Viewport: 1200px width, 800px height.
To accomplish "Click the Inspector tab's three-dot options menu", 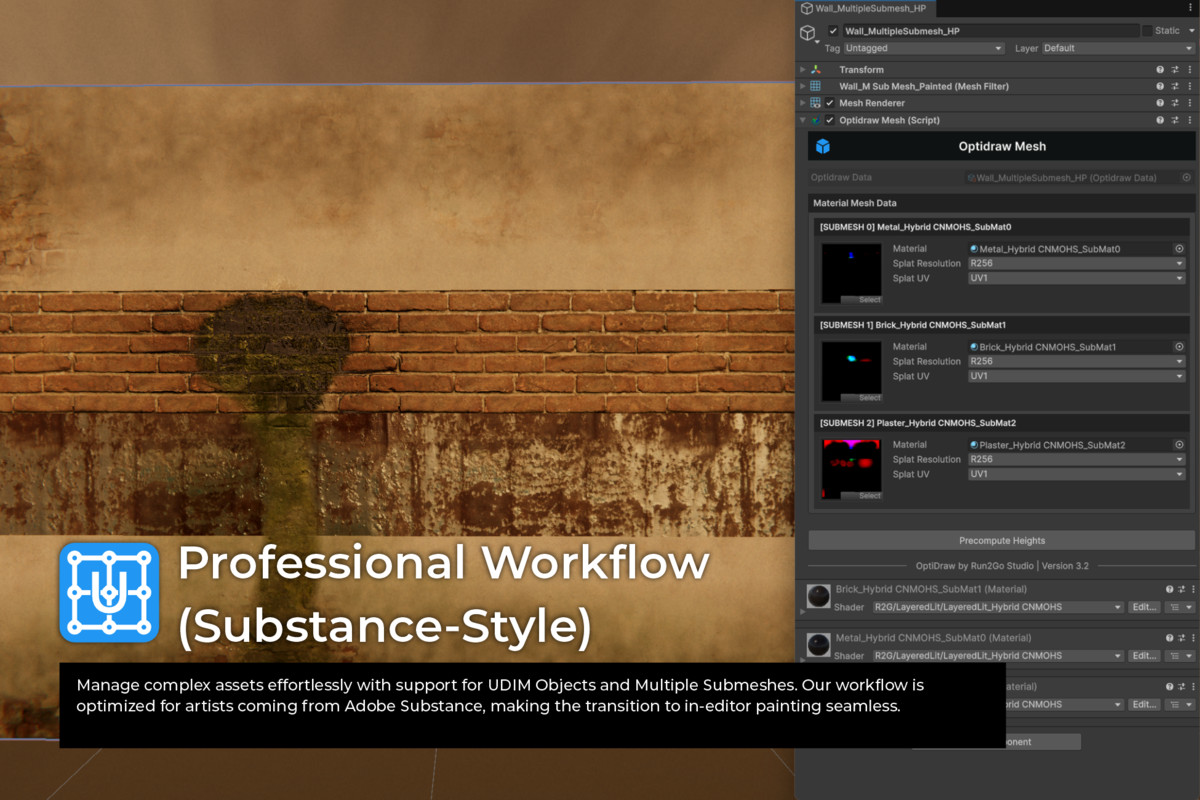I will 1189,8.
